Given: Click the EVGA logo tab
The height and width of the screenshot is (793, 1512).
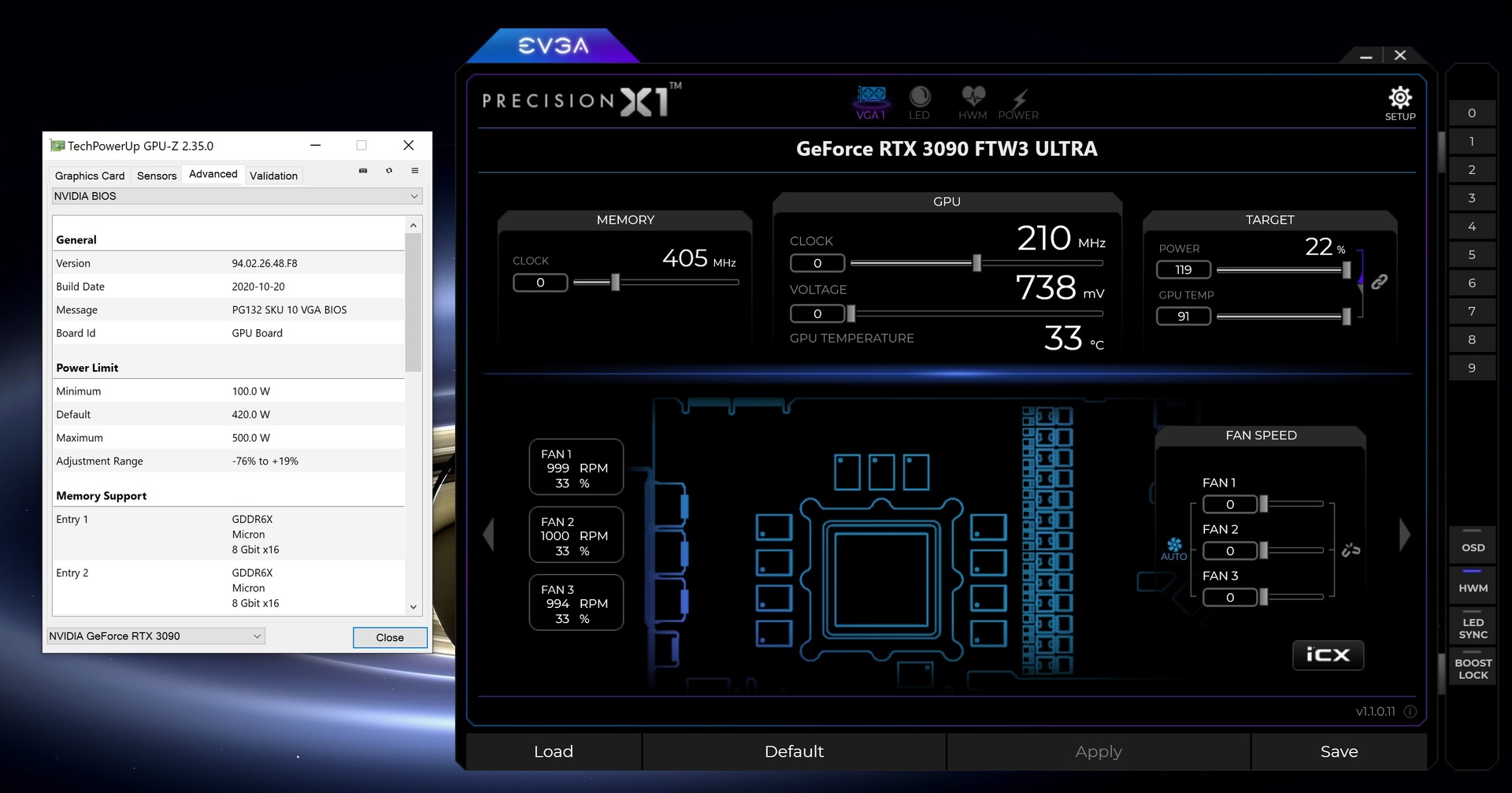Looking at the screenshot, I should pos(554,46).
